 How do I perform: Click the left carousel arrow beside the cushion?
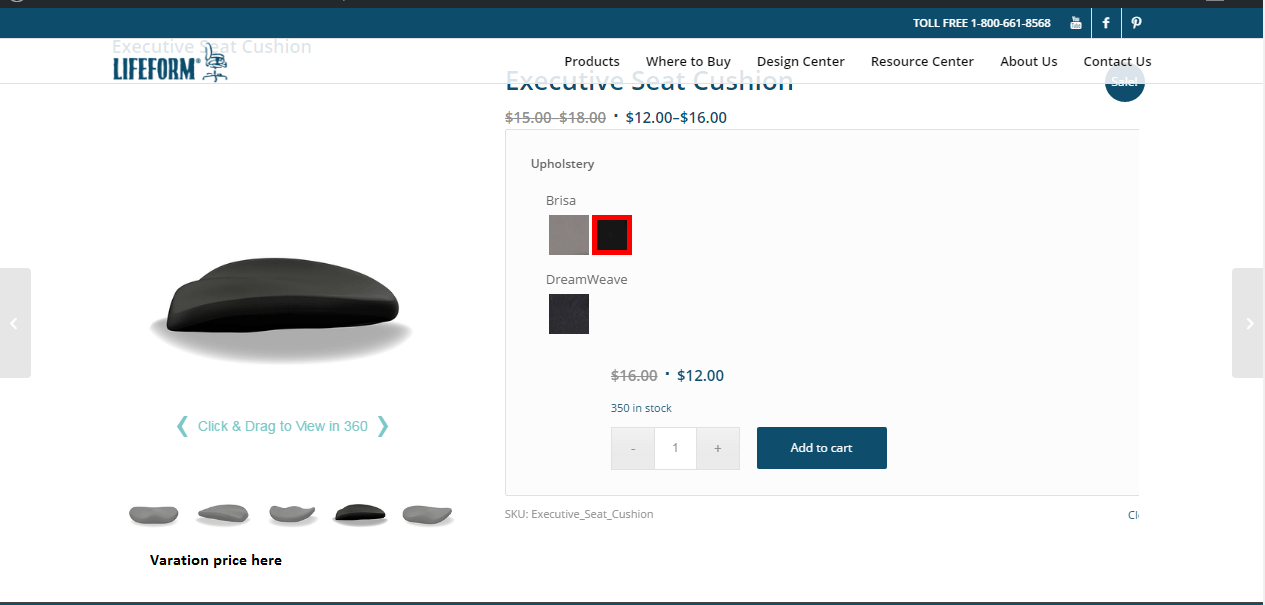(15, 323)
